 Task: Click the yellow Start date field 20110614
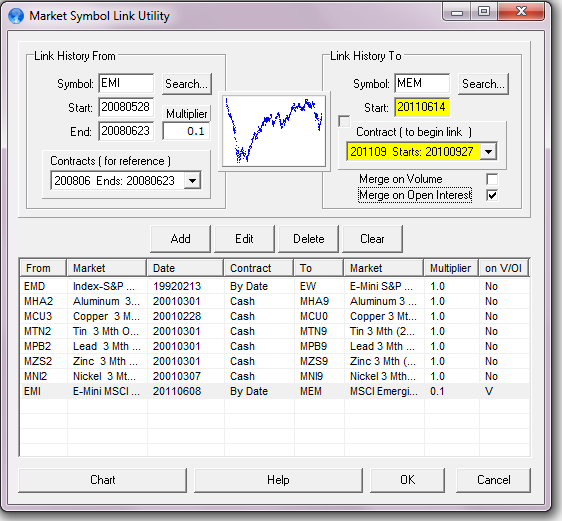pos(422,107)
